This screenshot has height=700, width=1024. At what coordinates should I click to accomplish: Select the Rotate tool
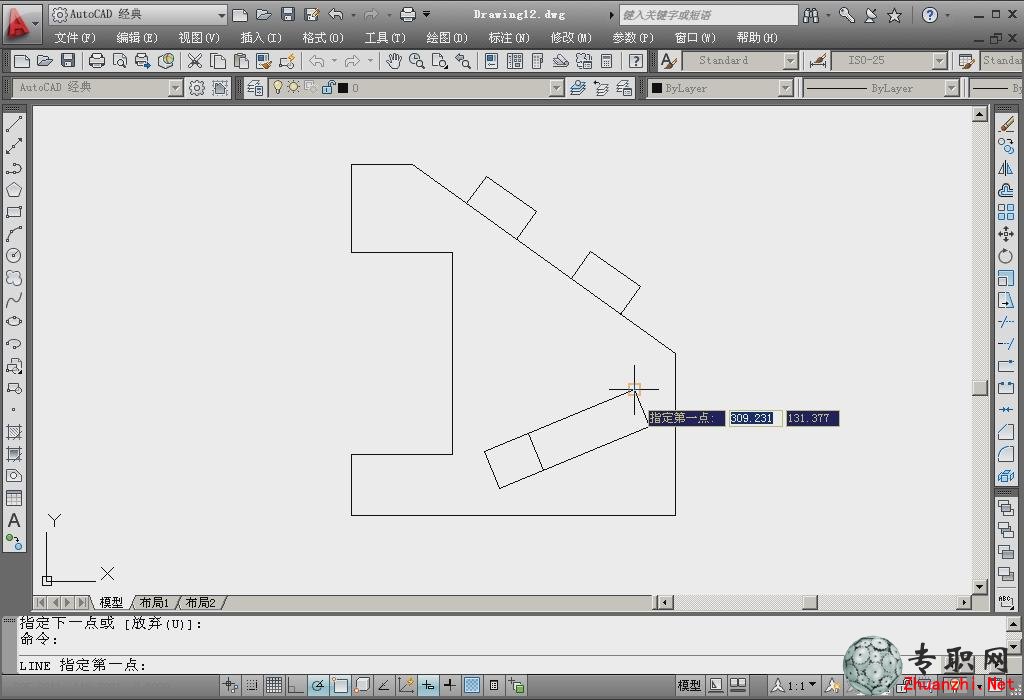tap(1006, 256)
